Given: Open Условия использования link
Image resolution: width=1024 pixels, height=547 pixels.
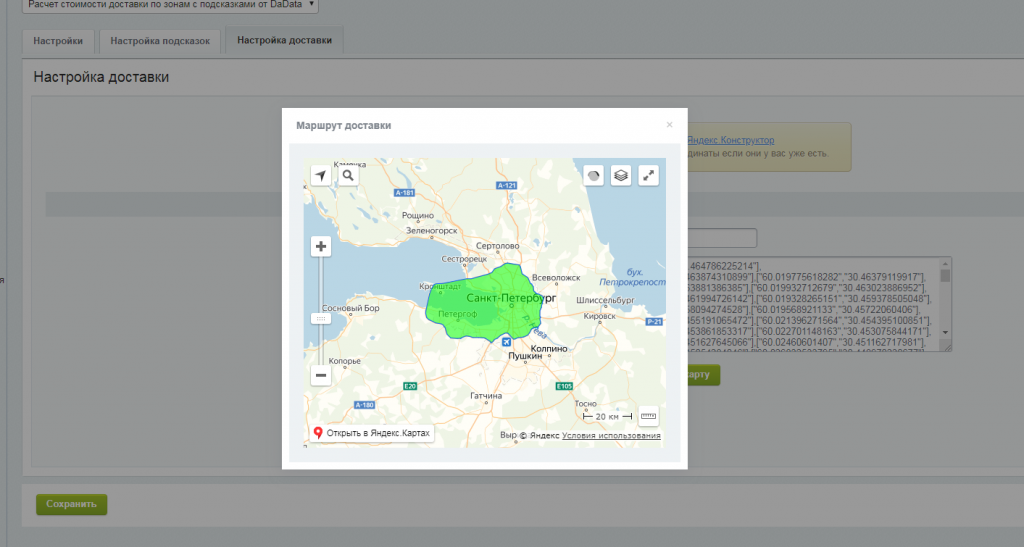Looking at the screenshot, I should pos(611,435).
